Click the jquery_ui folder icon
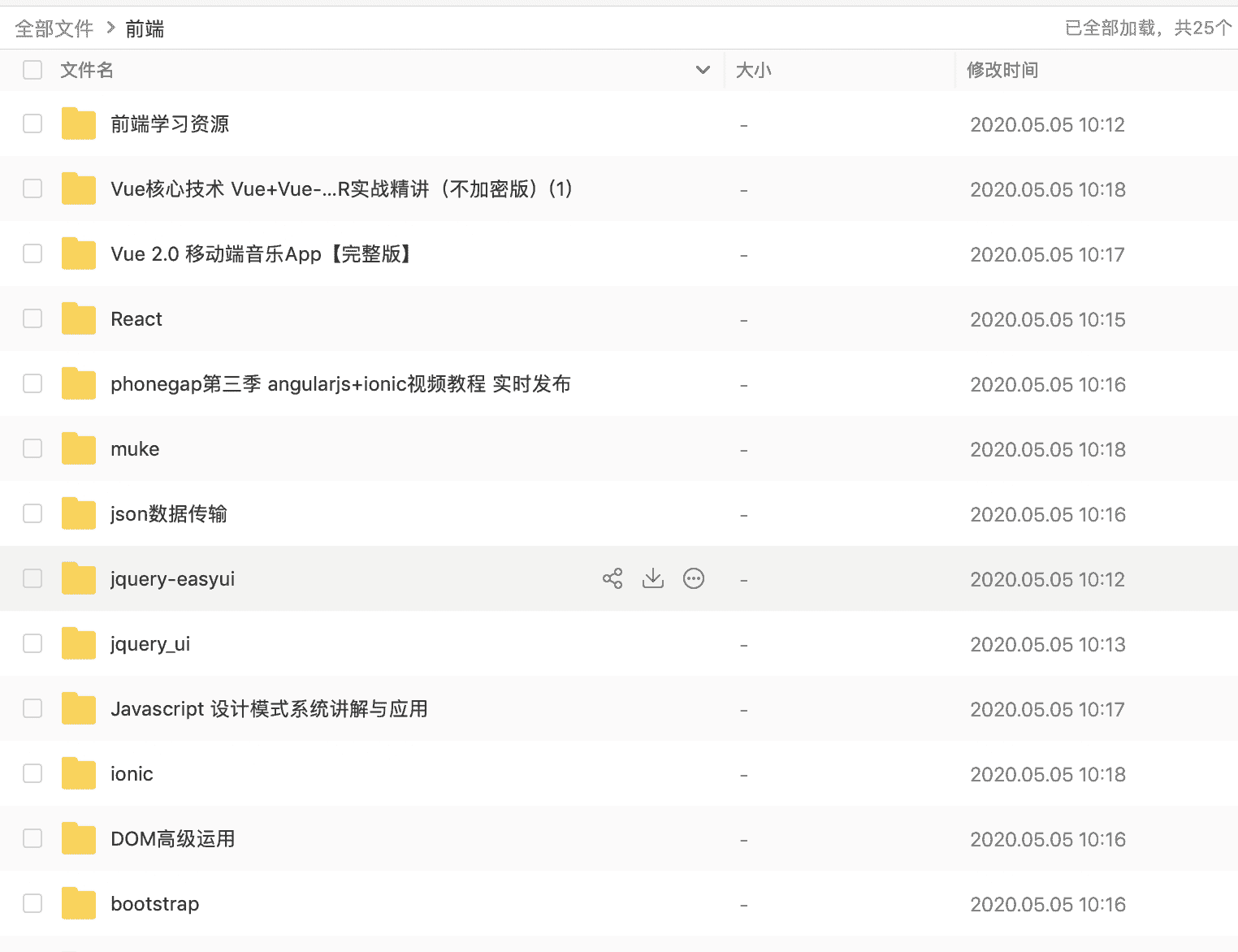1238x952 pixels. (79, 643)
